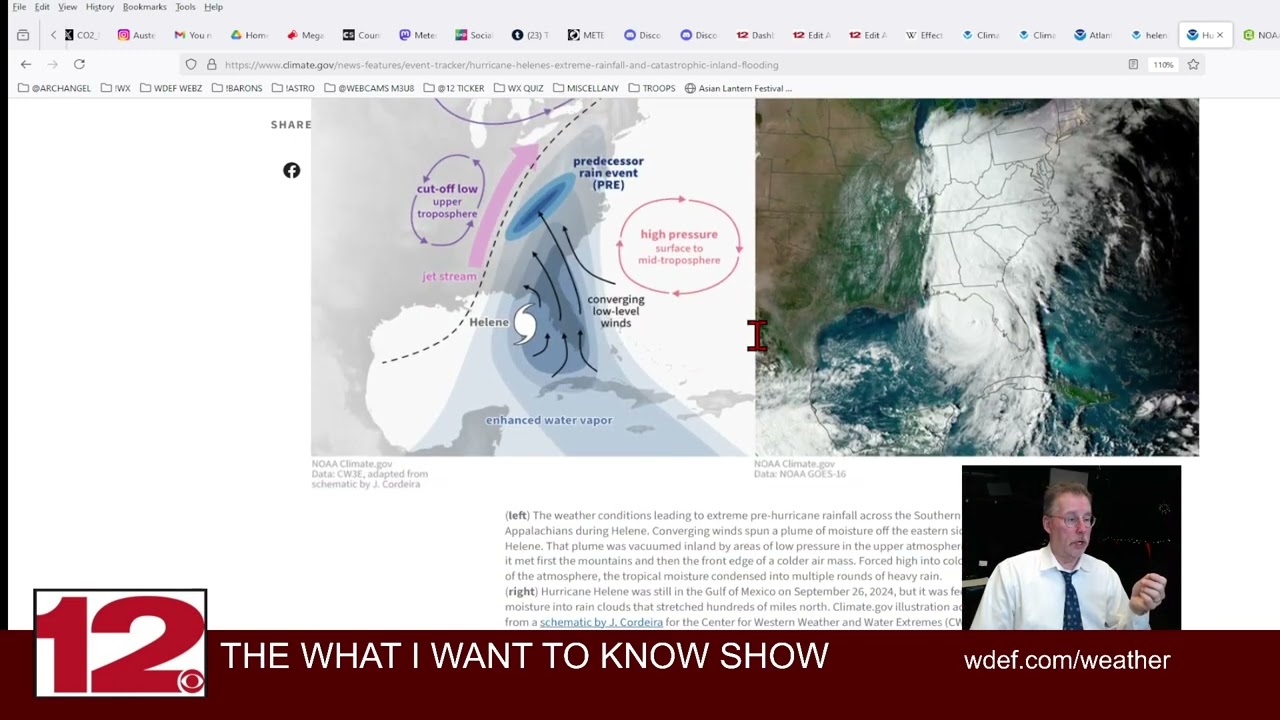This screenshot has width=1280, height=720.
Task: Open the @12 TICKER bookmarks folder
Action: pos(454,88)
